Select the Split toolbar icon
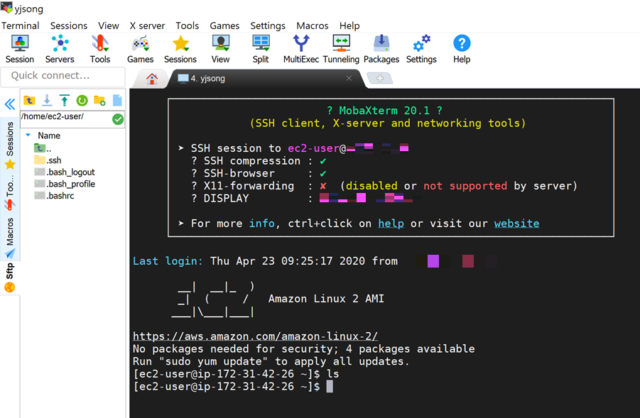This screenshot has height=418, width=640. [260, 49]
